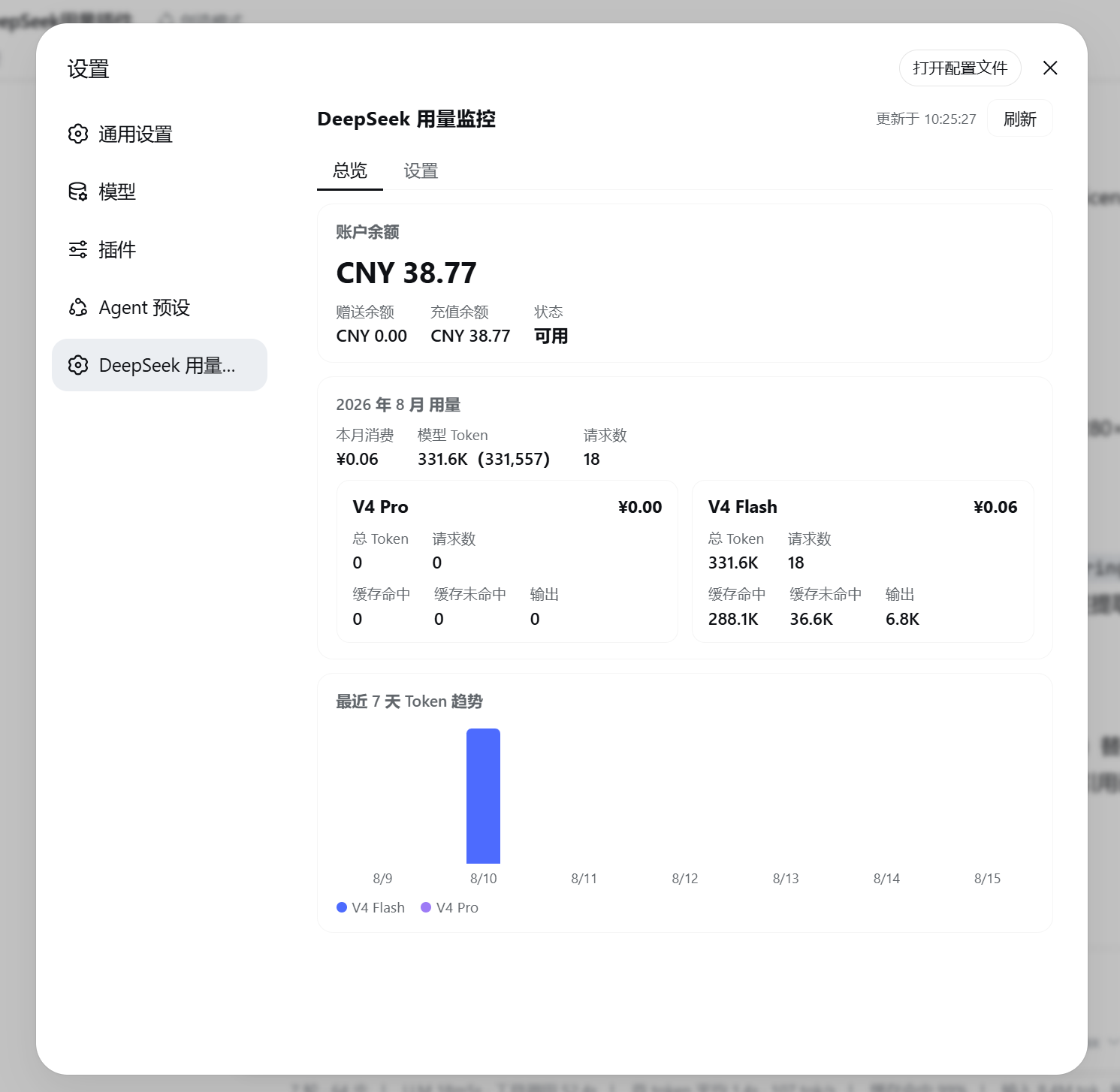Screen dimensions: 1120x1092
Task: Open the 插件 settings section
Action: [x=159, y=249]
